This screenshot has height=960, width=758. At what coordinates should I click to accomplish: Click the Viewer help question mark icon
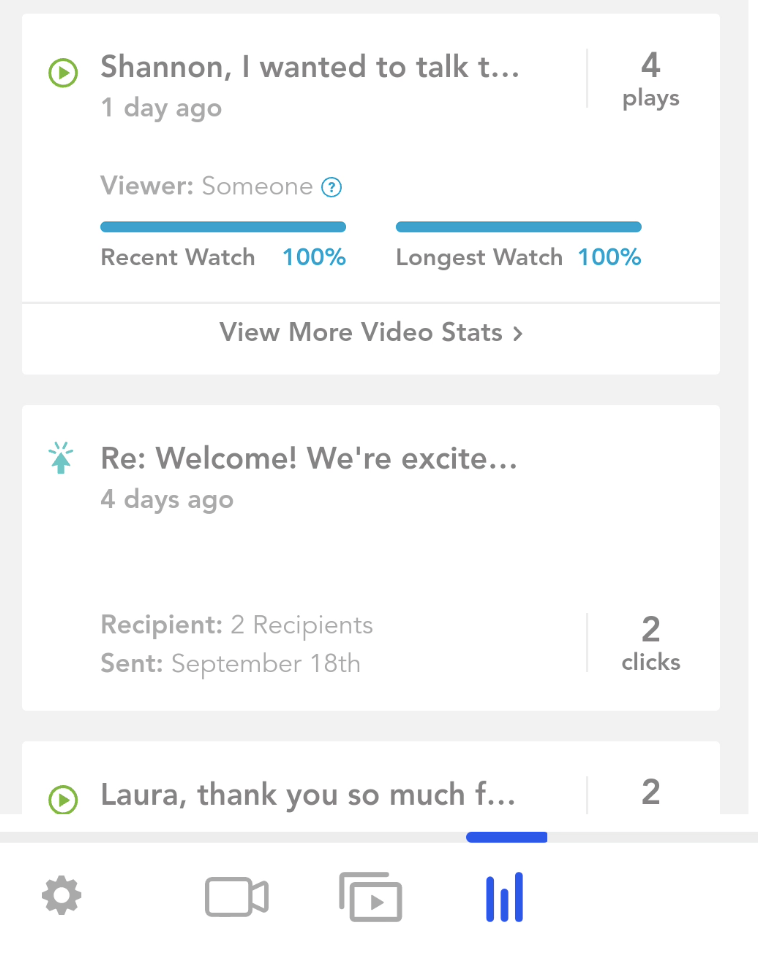pyautogui.click(x=332, y=187)
